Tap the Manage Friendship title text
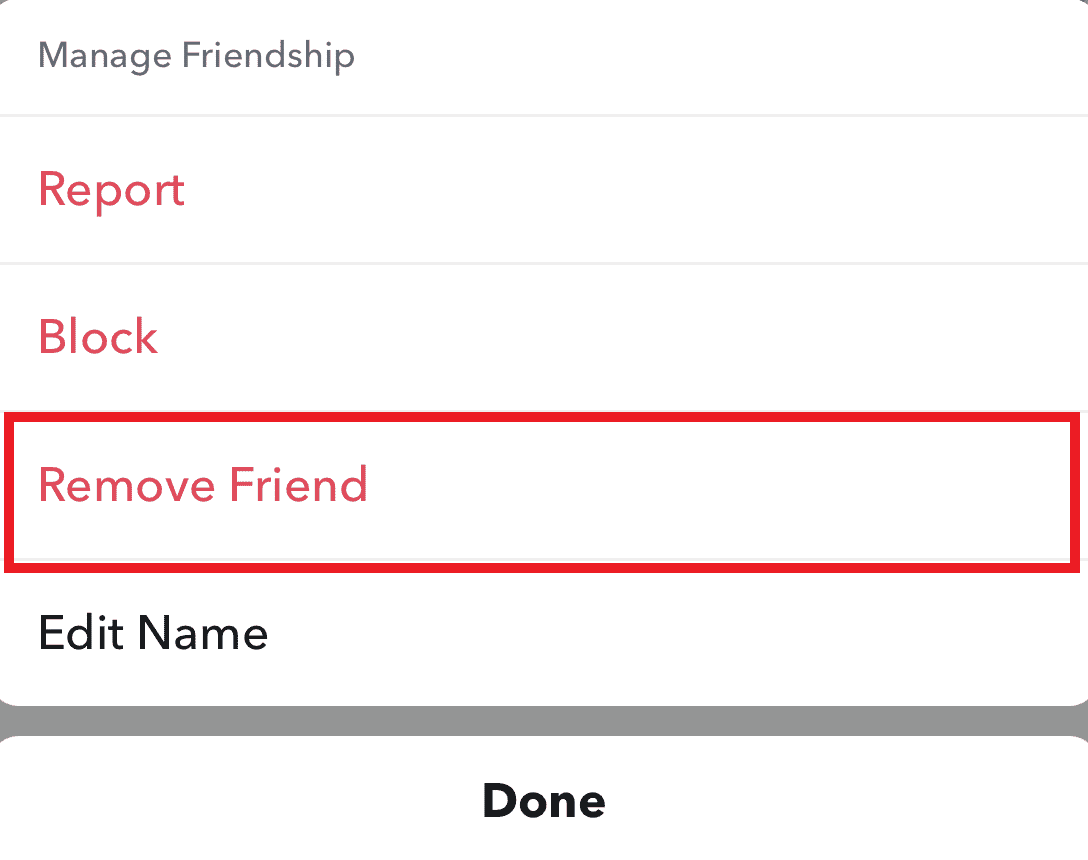Screen dimensions: 1088x860 tap(196, 56)
